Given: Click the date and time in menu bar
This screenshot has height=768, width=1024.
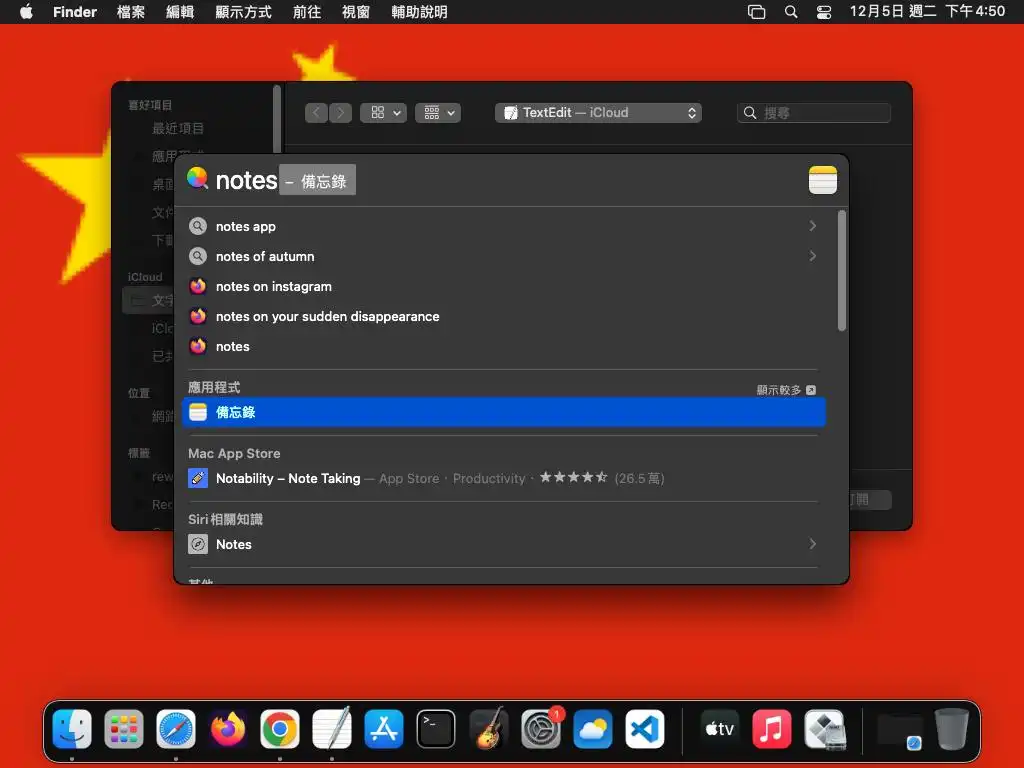Looking at the screenshot, I should pyautogui.click(x=927, y=12).
